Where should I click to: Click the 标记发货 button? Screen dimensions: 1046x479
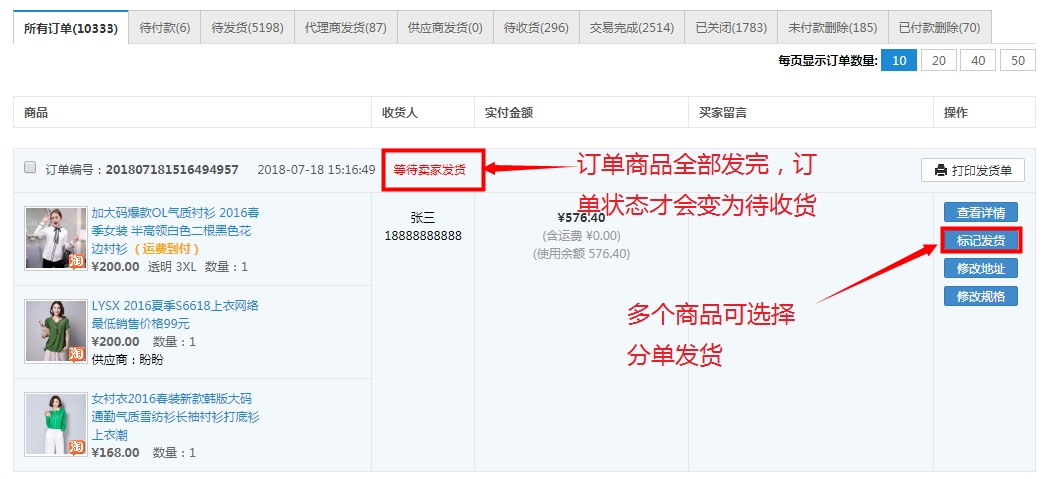[x=980, y=240]
